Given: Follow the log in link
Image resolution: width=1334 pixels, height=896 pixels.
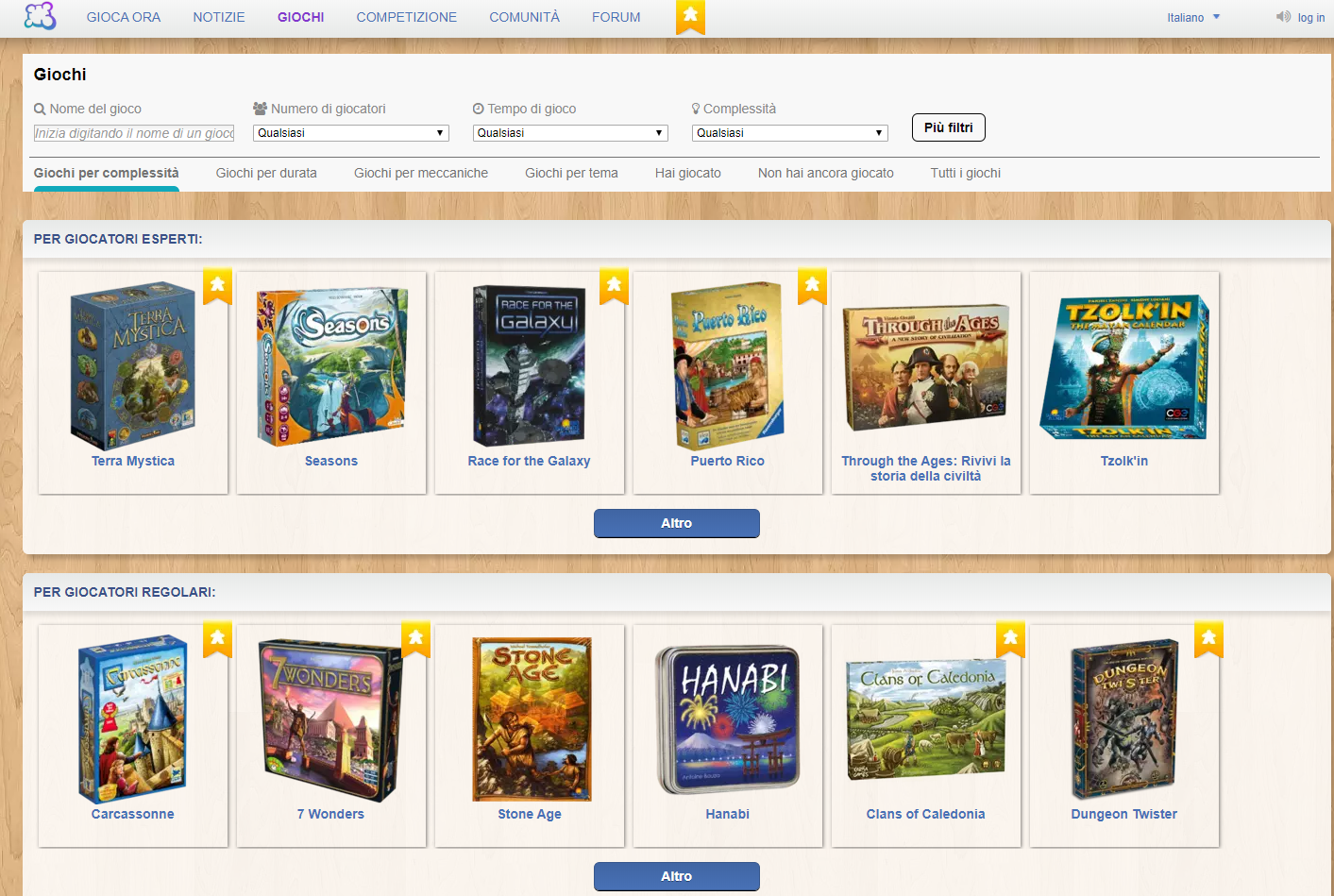Looking at the screenshot, I should [1310, 17].
